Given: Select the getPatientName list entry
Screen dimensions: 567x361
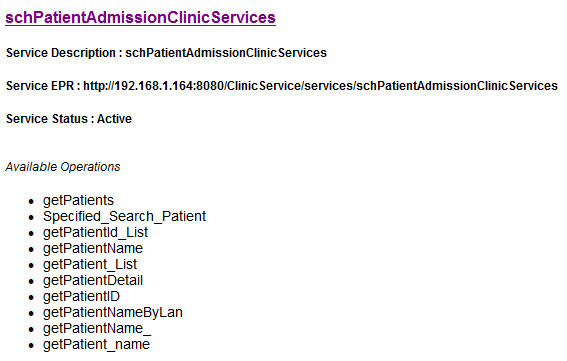Looking at the screenshot, I should tap(93, 249).
